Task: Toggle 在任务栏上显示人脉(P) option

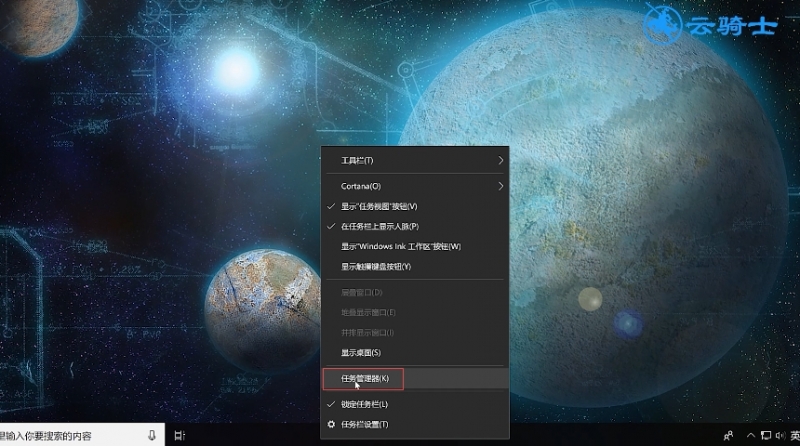Action: point(415,226)
